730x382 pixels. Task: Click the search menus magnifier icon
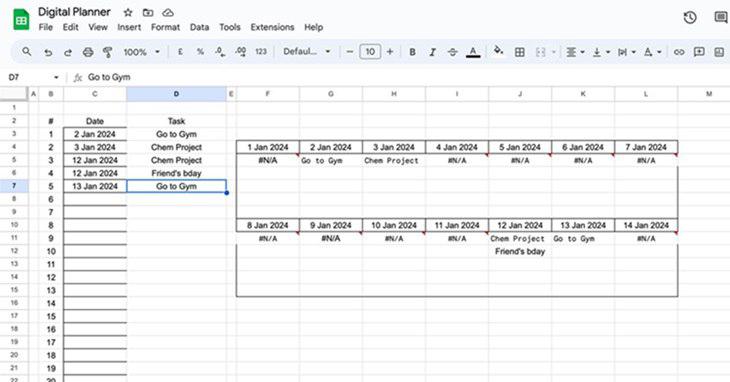[27, 52]
